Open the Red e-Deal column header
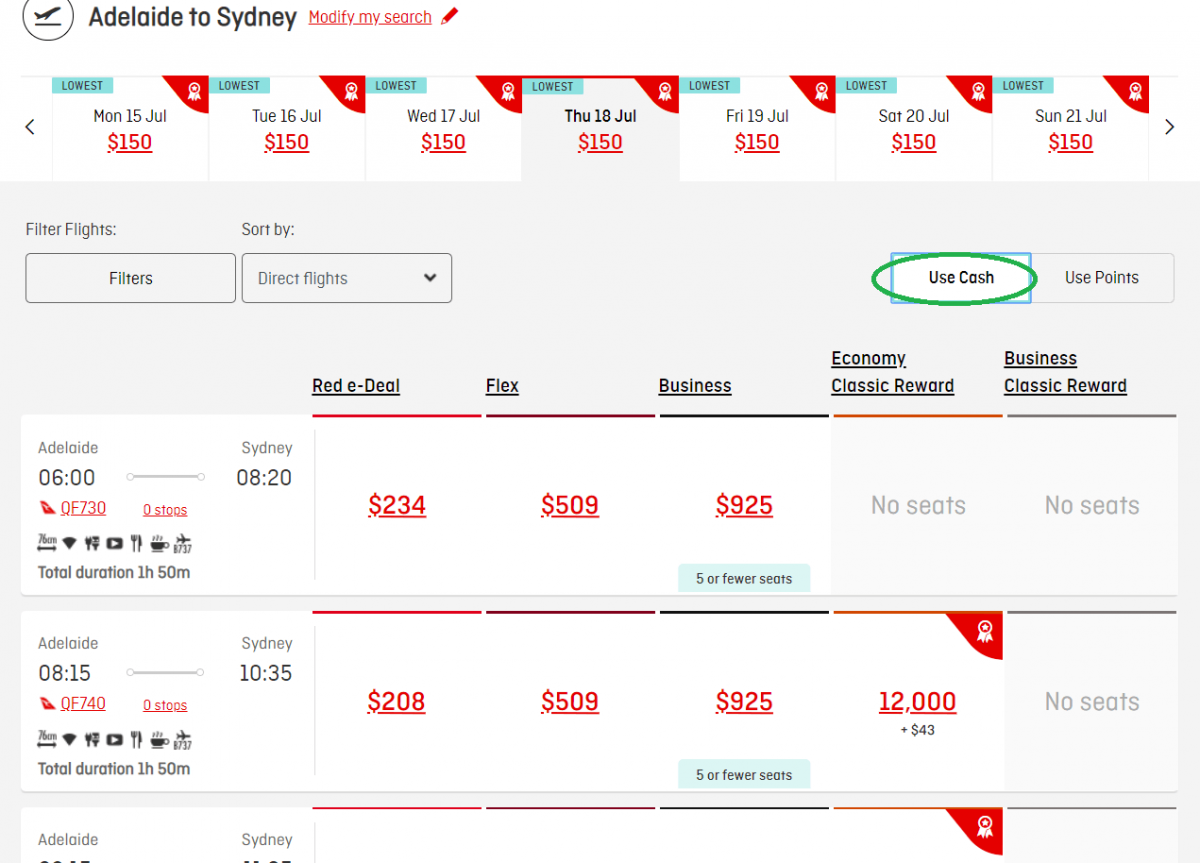1200x863 pixels. coord(356,386)
